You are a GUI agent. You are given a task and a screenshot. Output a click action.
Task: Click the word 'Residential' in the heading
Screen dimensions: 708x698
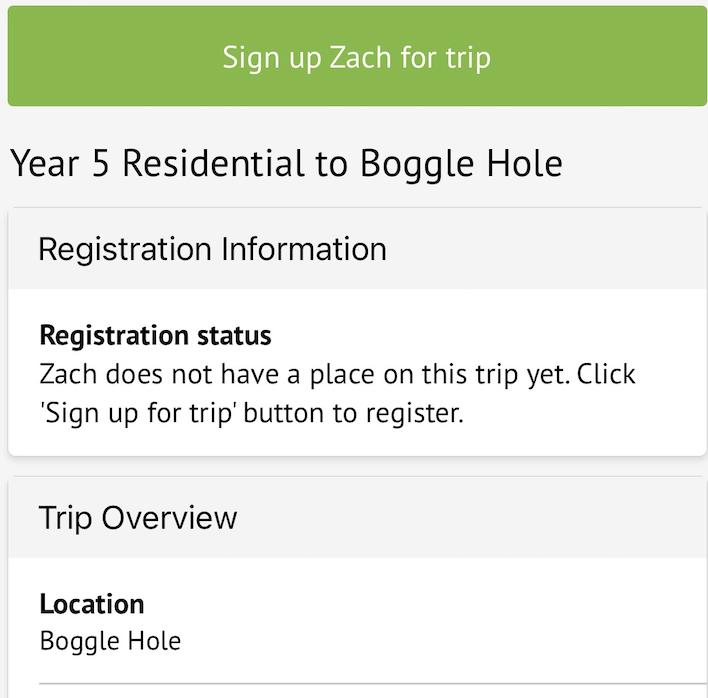pos(213,163)
